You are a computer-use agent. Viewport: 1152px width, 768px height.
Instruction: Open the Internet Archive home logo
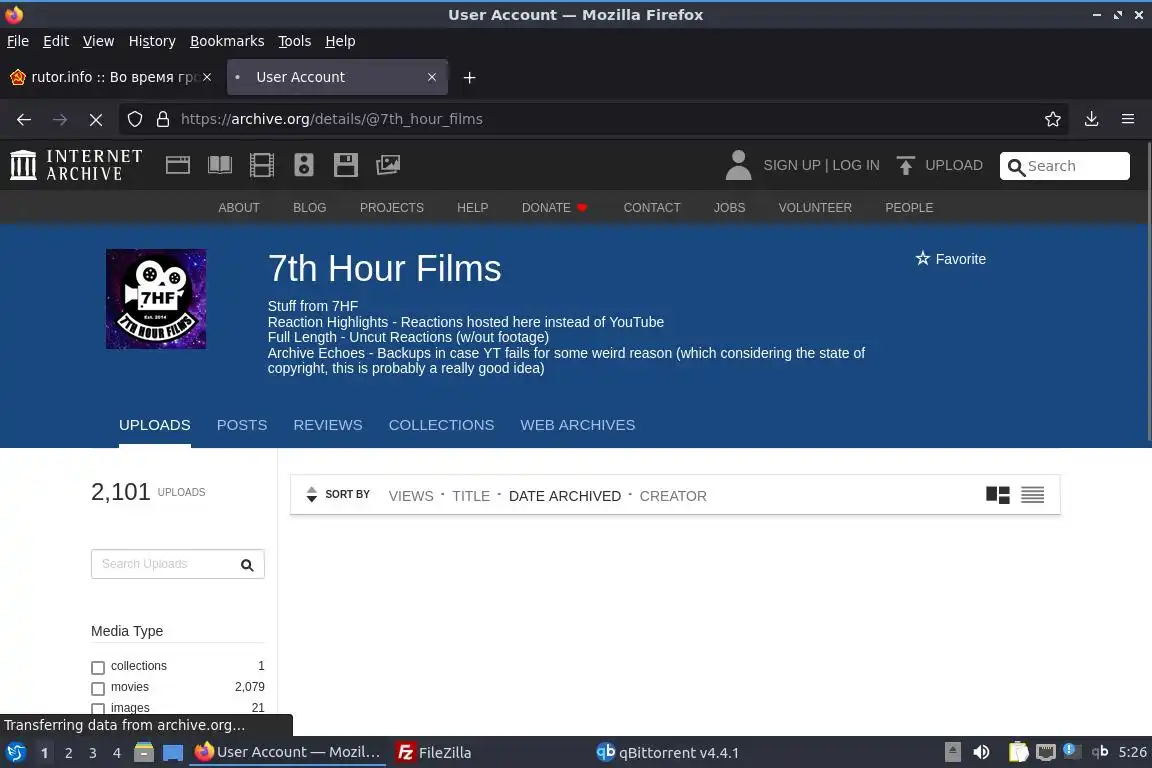[76, 165]
